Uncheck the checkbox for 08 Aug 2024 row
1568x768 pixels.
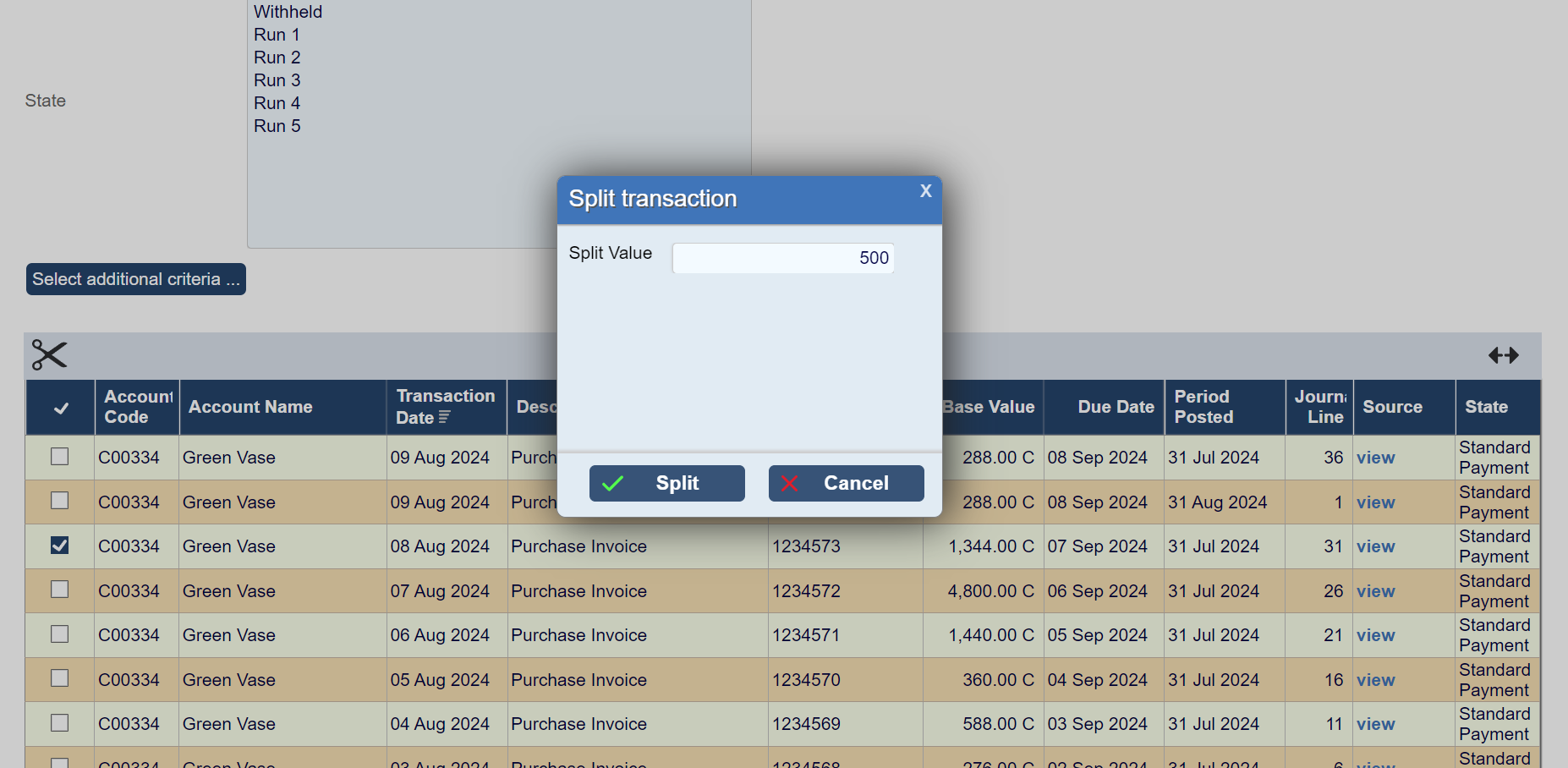(x=59, y=546)
